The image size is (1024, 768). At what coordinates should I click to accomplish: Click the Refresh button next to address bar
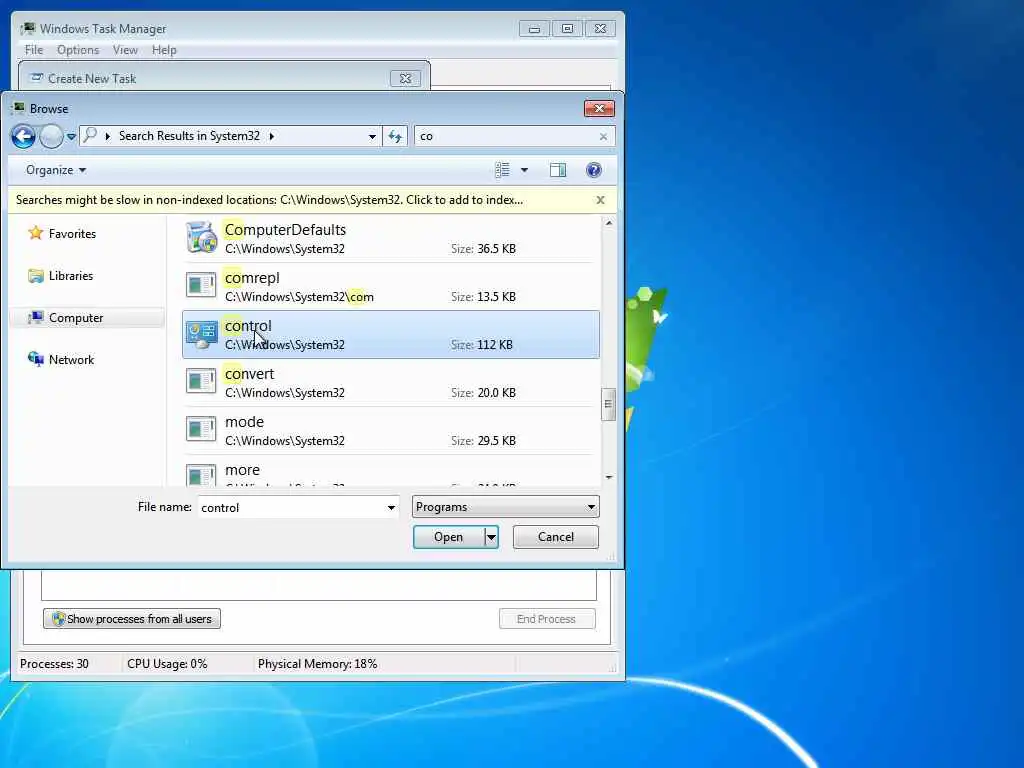click(x=395, y=136)
